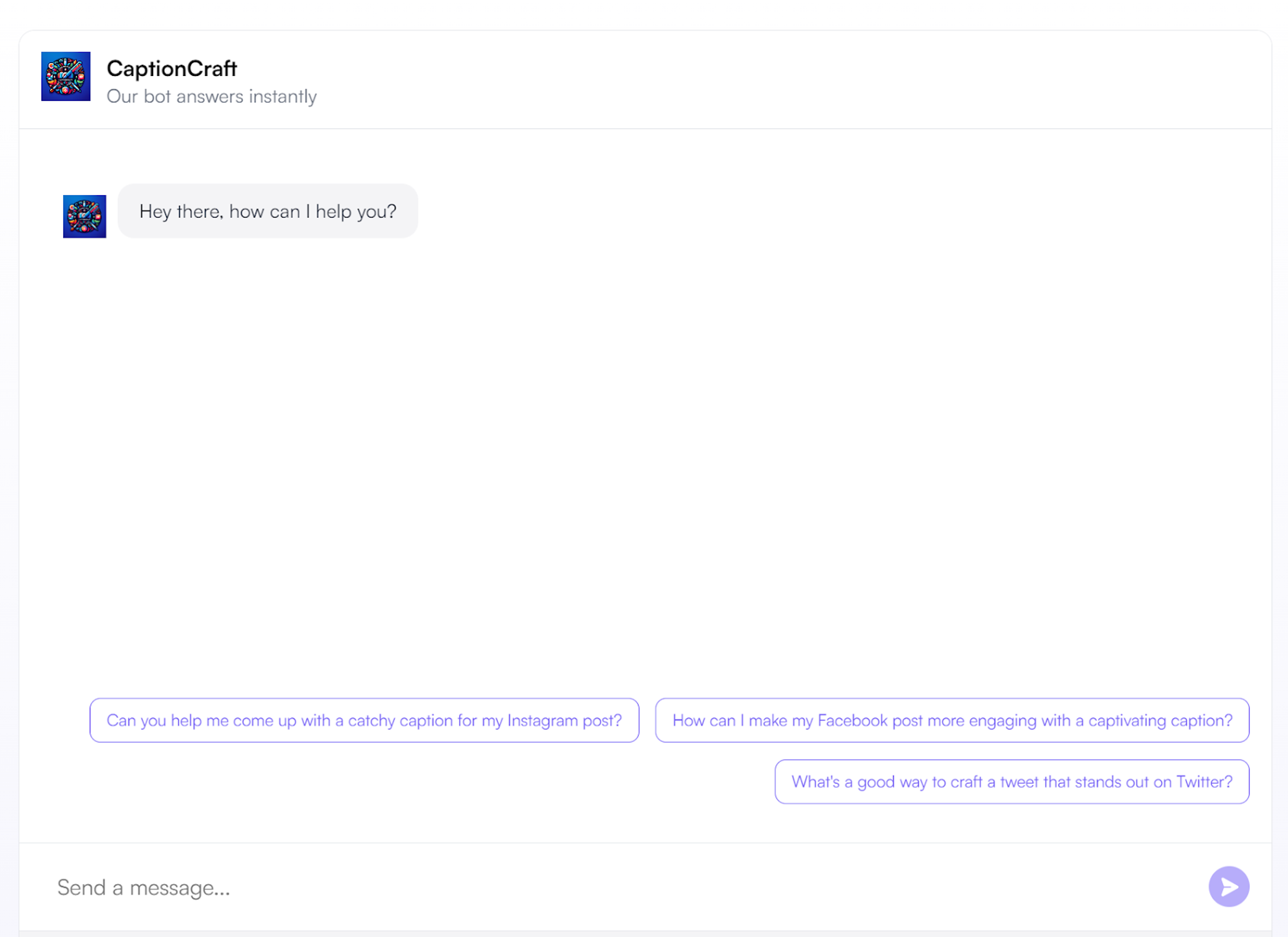Click the empty chat conversation area
The height and width of the screenshot is (937, 1288).
(644, 451)
